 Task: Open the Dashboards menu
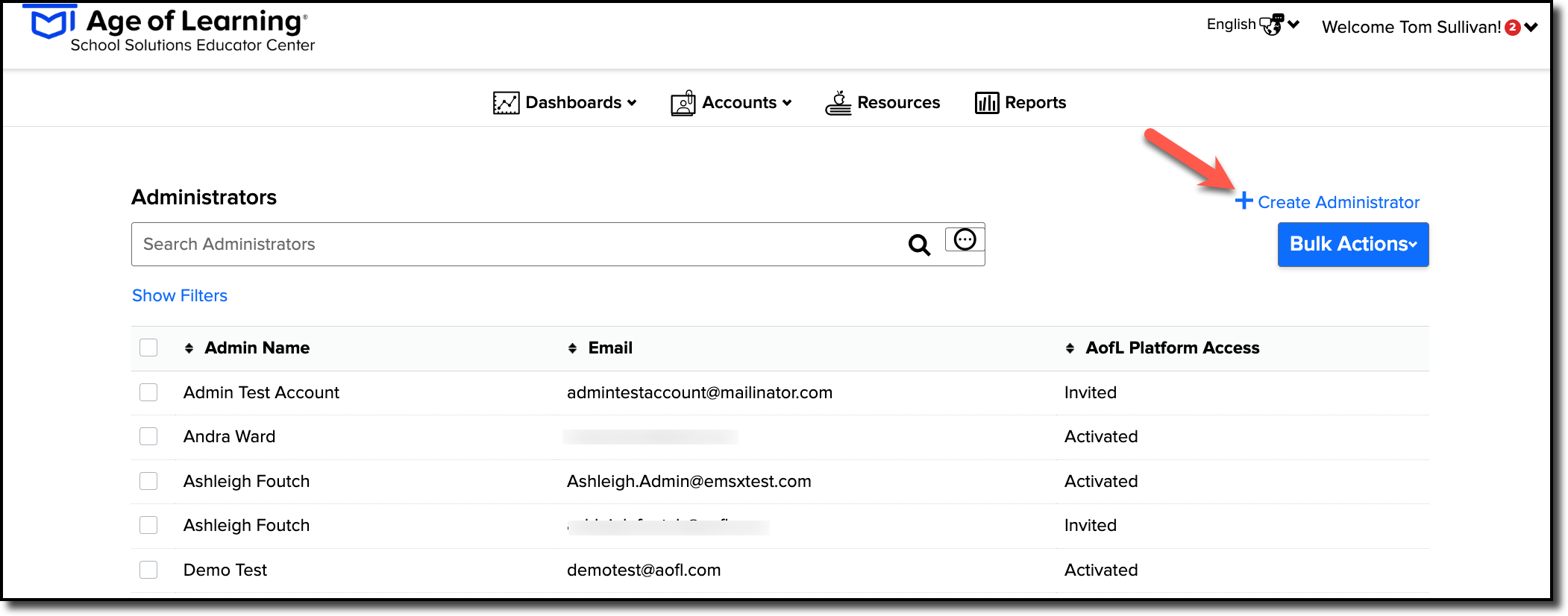pos(565,103)
